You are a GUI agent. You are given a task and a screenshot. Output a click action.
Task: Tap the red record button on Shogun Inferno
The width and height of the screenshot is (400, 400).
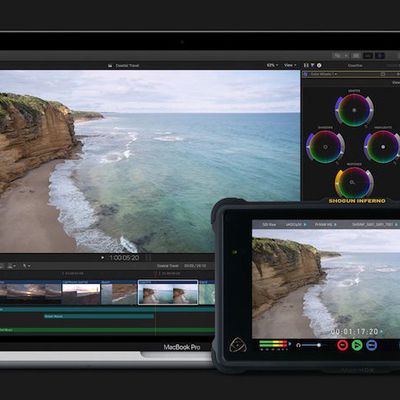[342, 345]
